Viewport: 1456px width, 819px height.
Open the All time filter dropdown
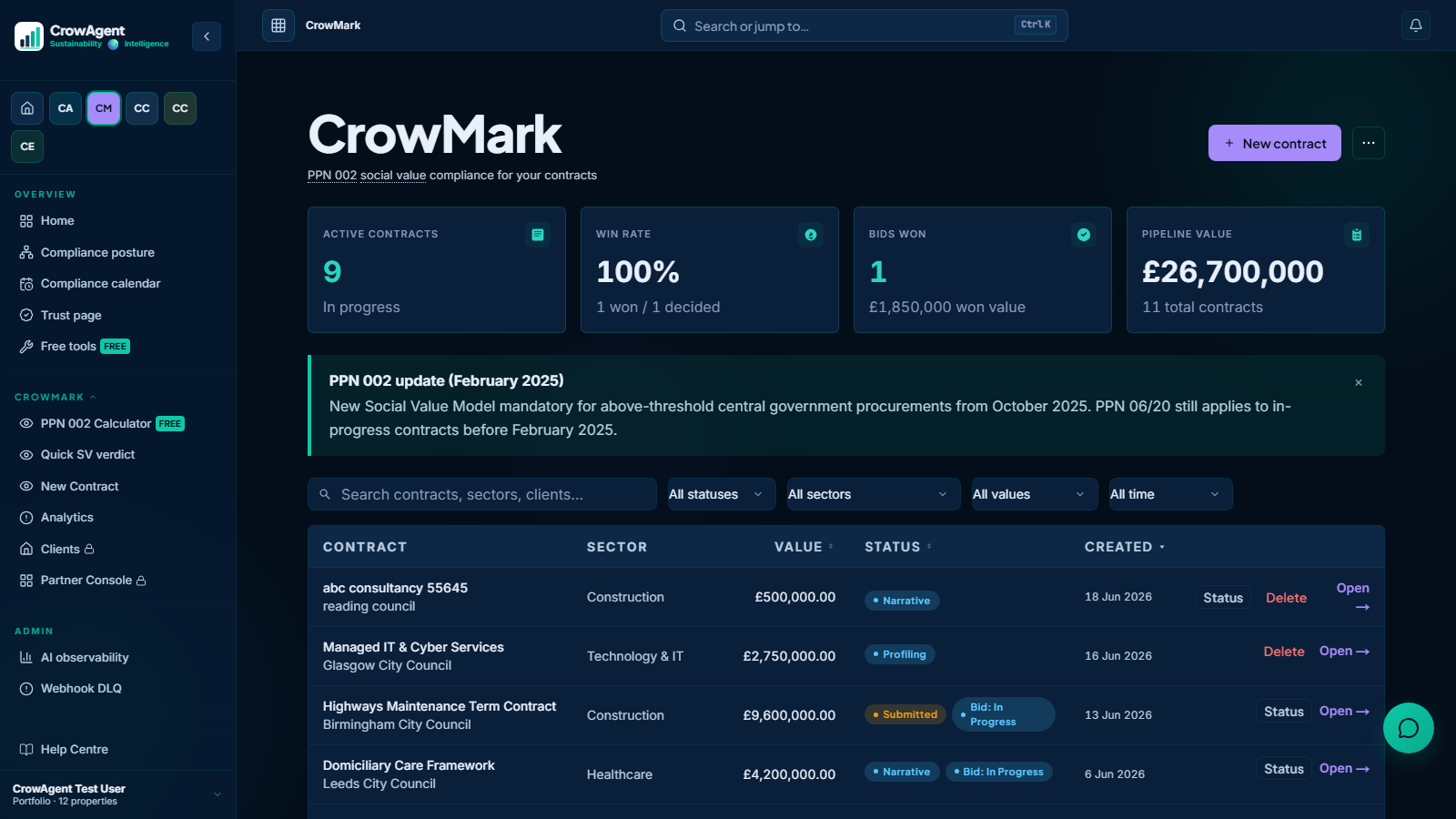tap(1170, 494)
